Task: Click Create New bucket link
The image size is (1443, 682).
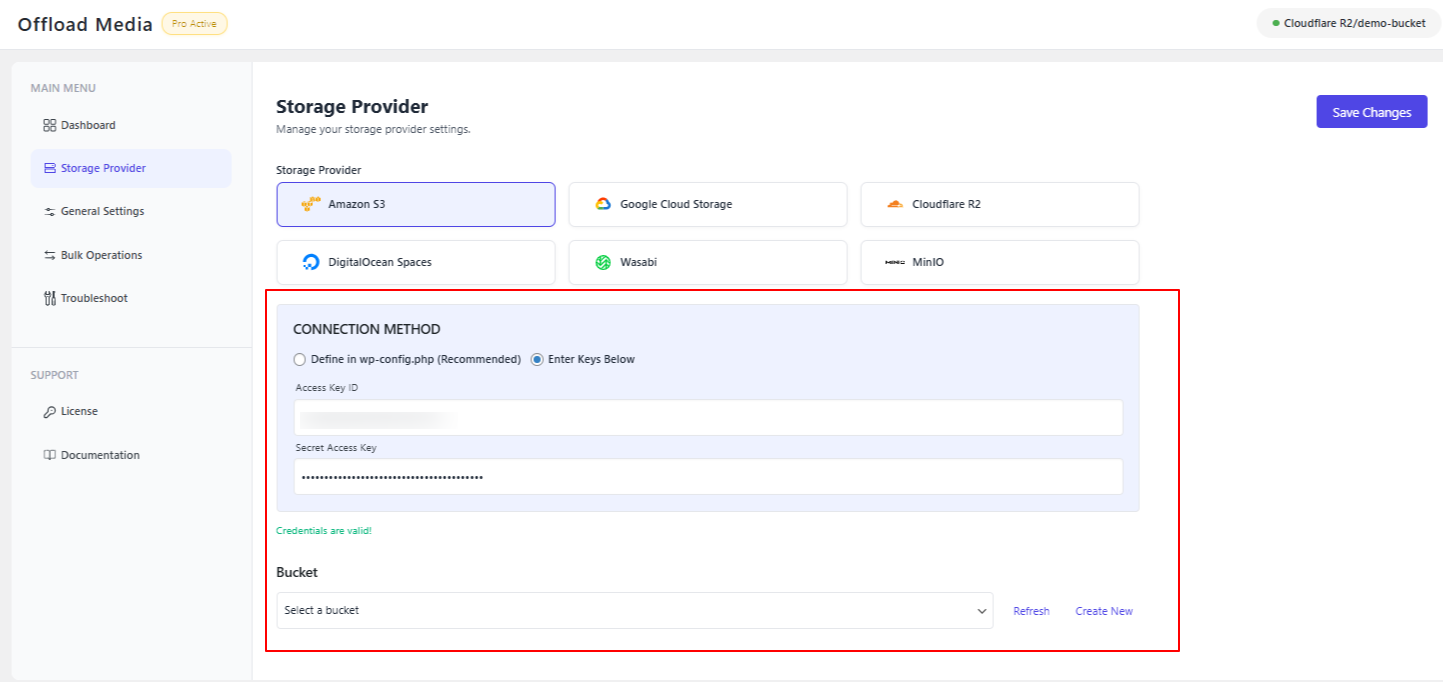Action: 1104,611
